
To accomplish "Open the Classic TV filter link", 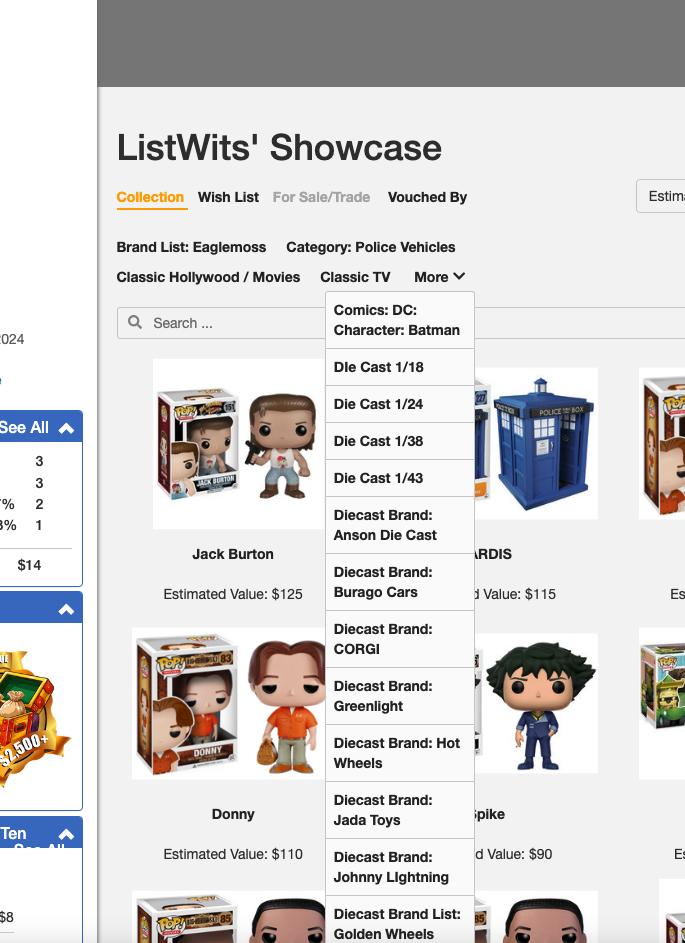I will coord(355,277).
